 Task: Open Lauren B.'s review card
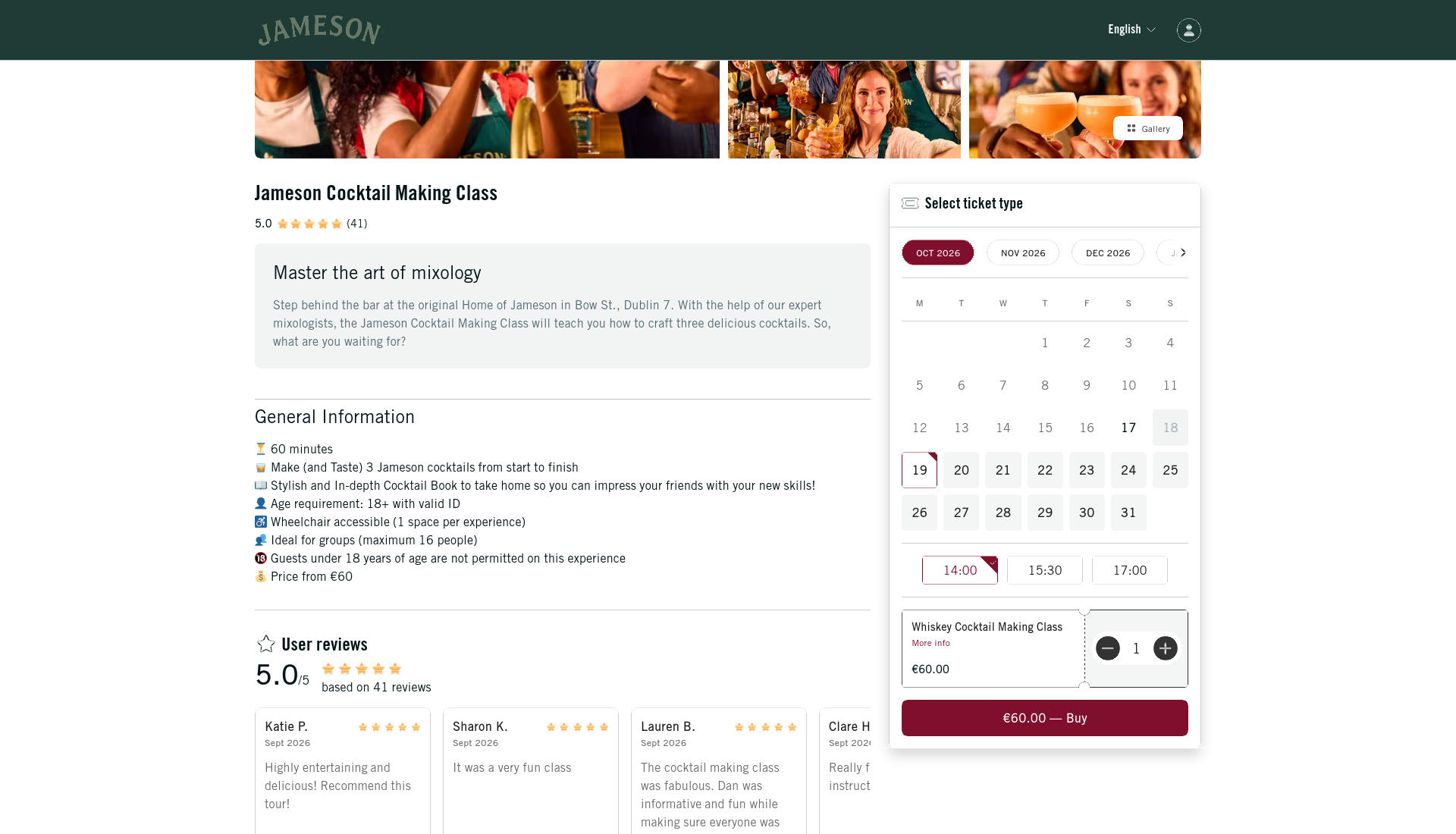(719, 772)
